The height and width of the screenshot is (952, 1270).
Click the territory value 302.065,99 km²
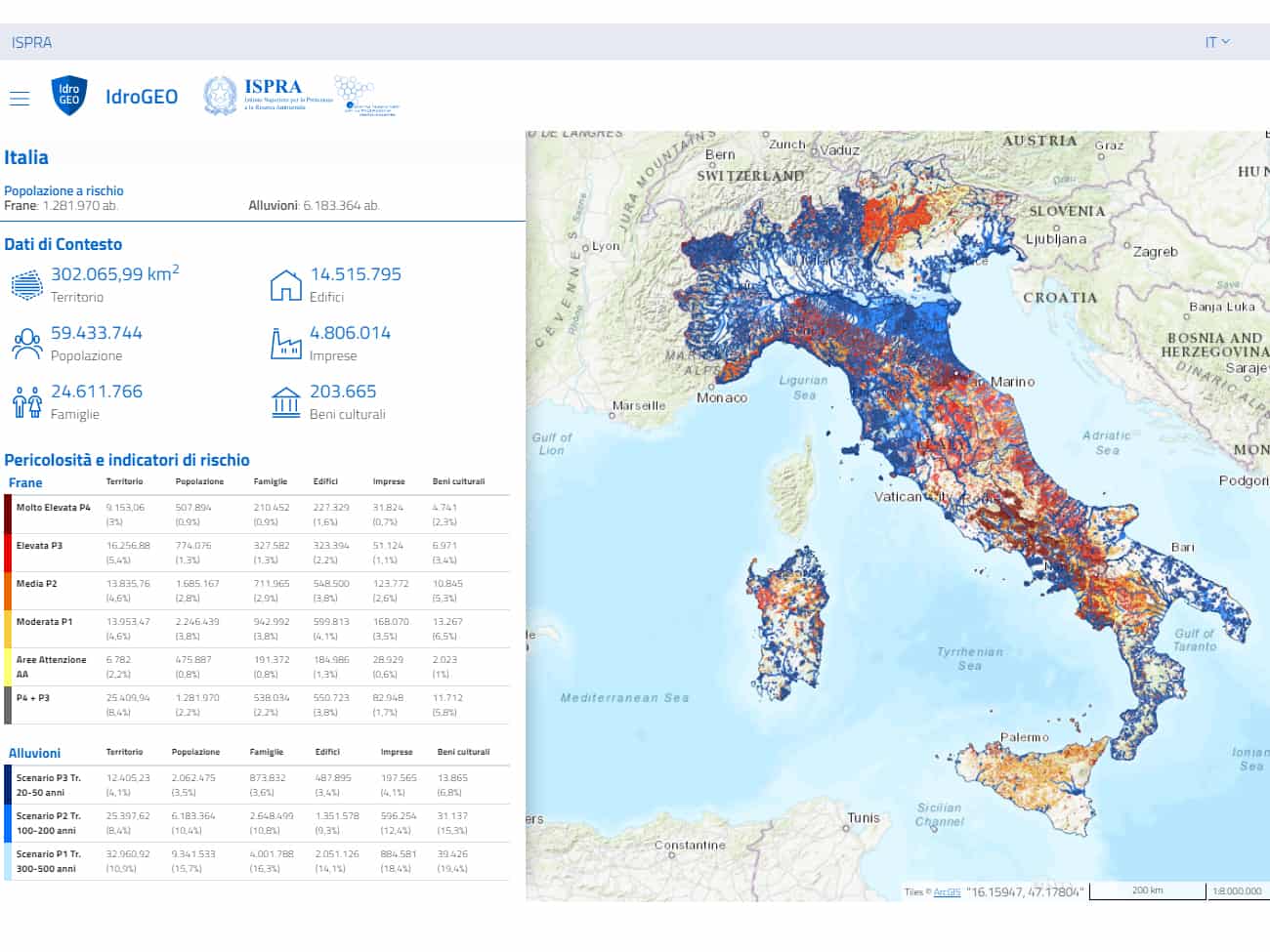point(115,274)
